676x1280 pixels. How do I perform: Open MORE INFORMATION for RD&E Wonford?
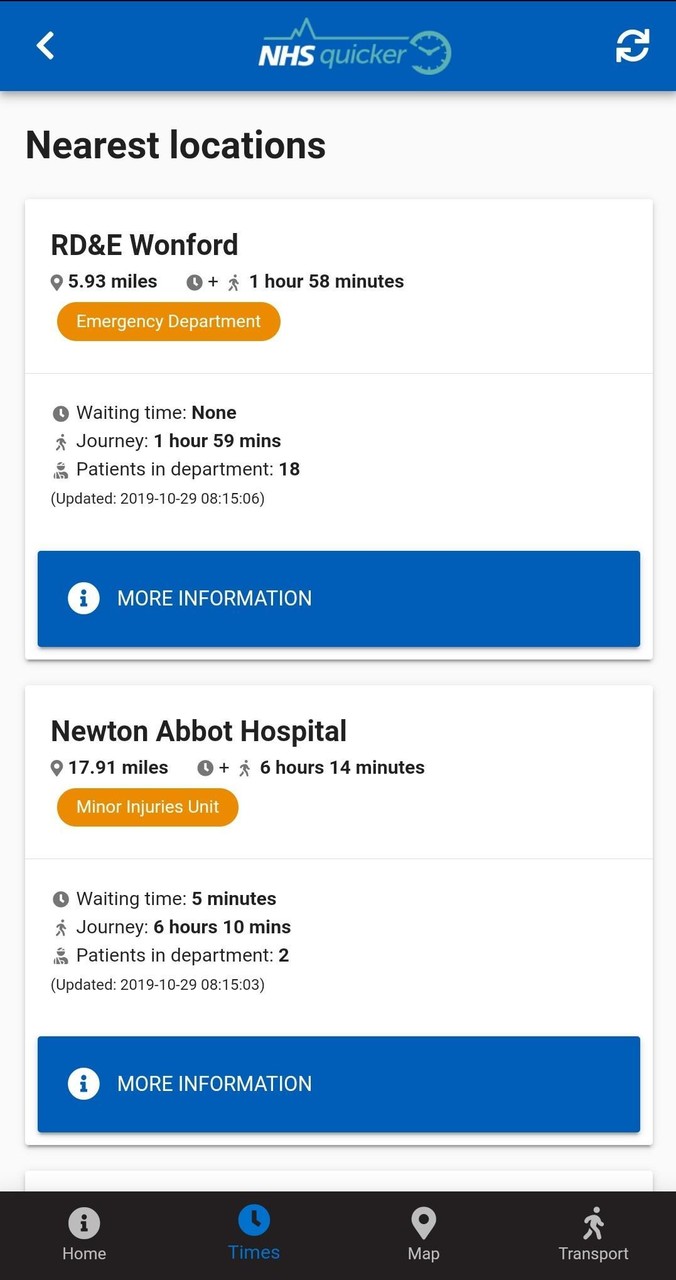point(338,598)
